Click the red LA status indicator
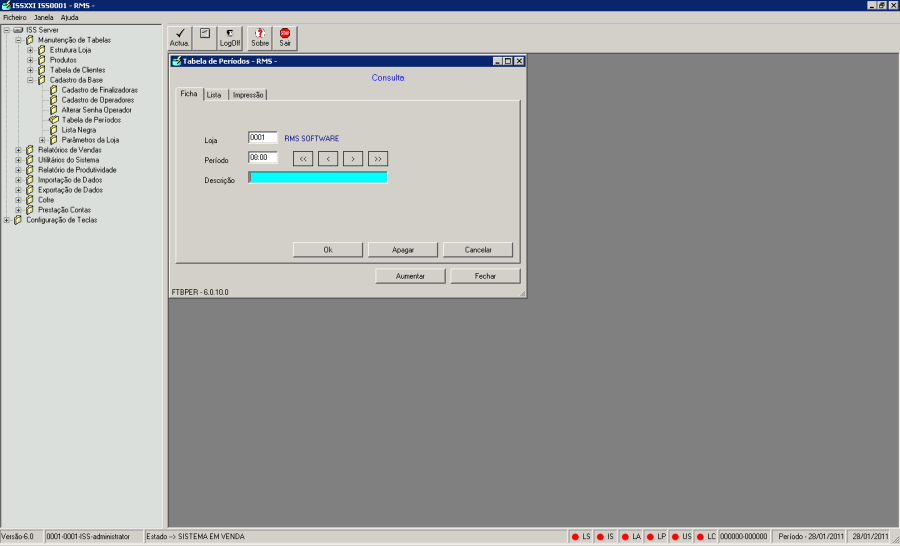900x546 pixels. pos(625,537)
